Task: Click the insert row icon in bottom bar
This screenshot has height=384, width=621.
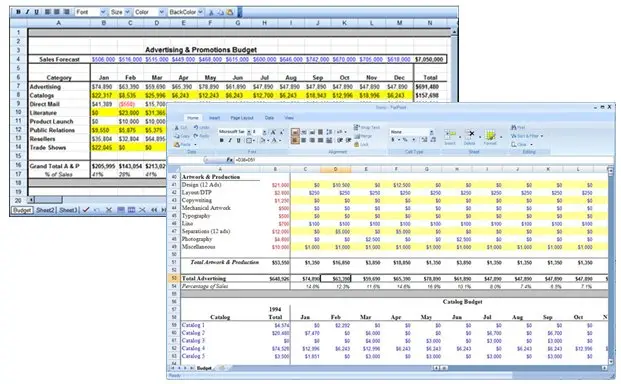Action: point(120,210)
